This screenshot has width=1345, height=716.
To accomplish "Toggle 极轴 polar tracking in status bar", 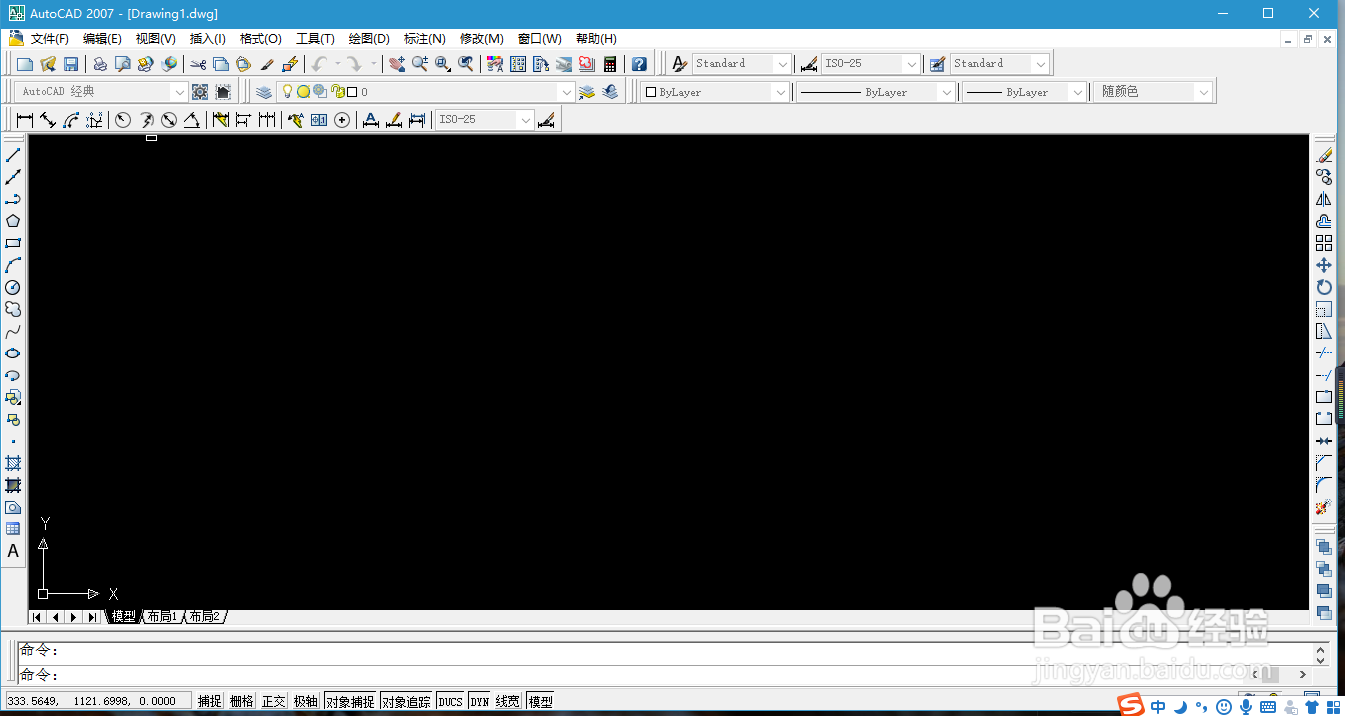I will point(306,702).
